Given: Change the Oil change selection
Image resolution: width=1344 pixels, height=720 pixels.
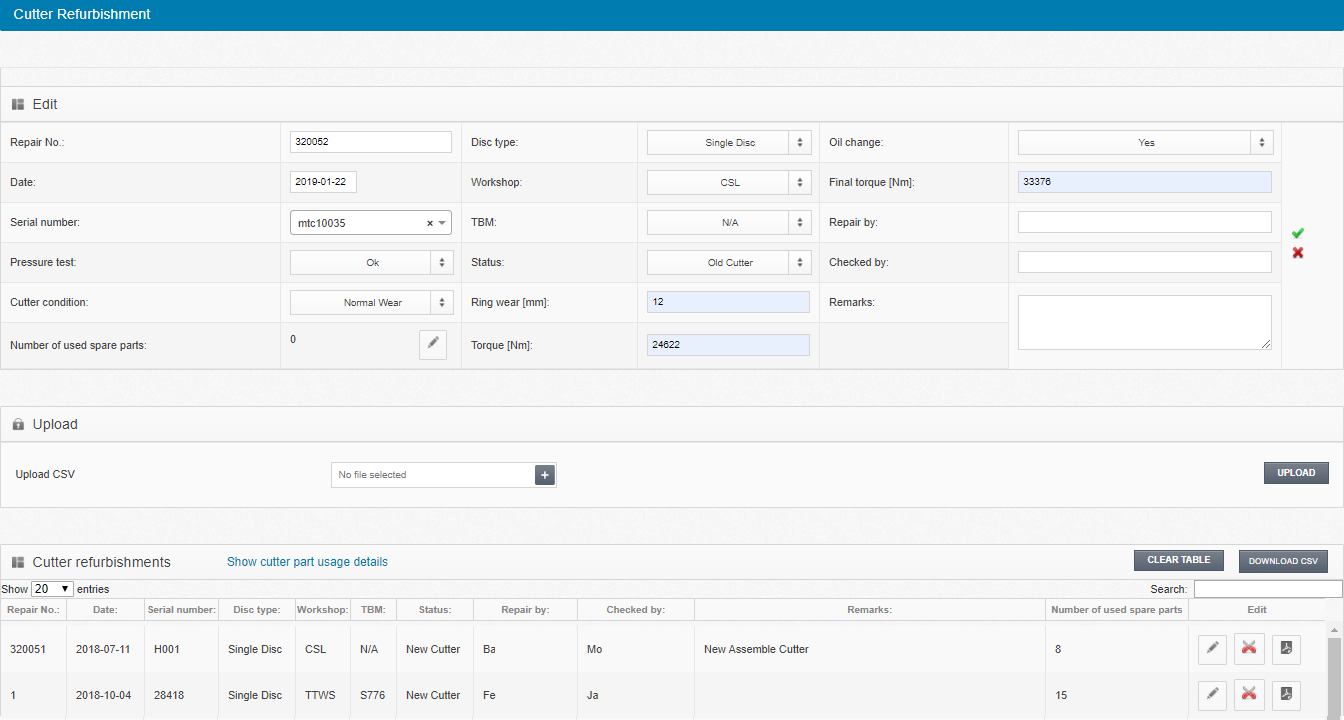Looking at the screenshot, I should (x=1145, y=143).
